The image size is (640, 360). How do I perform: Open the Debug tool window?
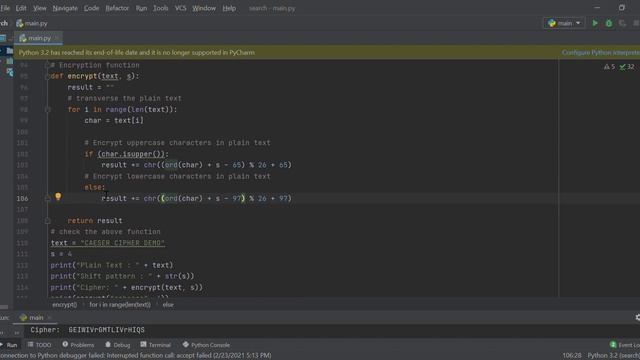[118, 345]
